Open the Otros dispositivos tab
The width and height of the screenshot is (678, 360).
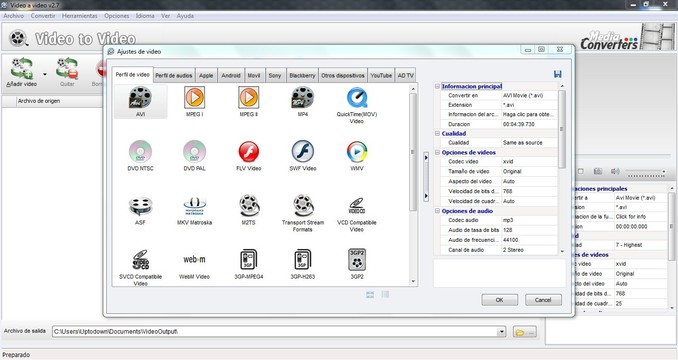[343, 75]
